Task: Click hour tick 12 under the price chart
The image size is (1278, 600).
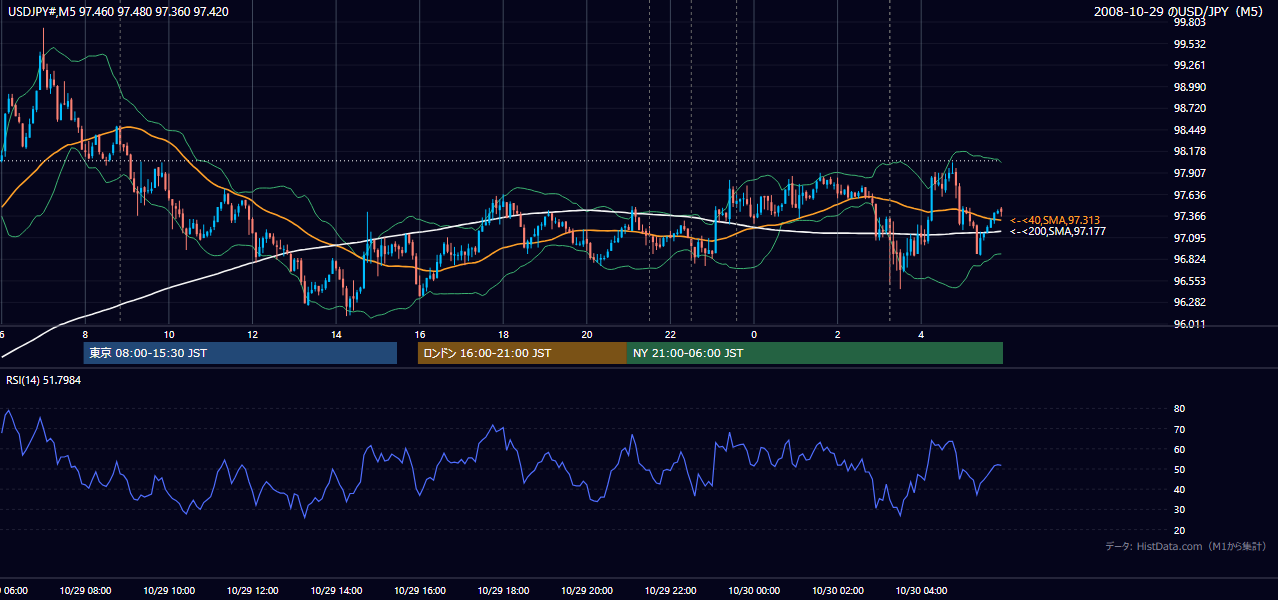Action: click(x=252, y=334)
